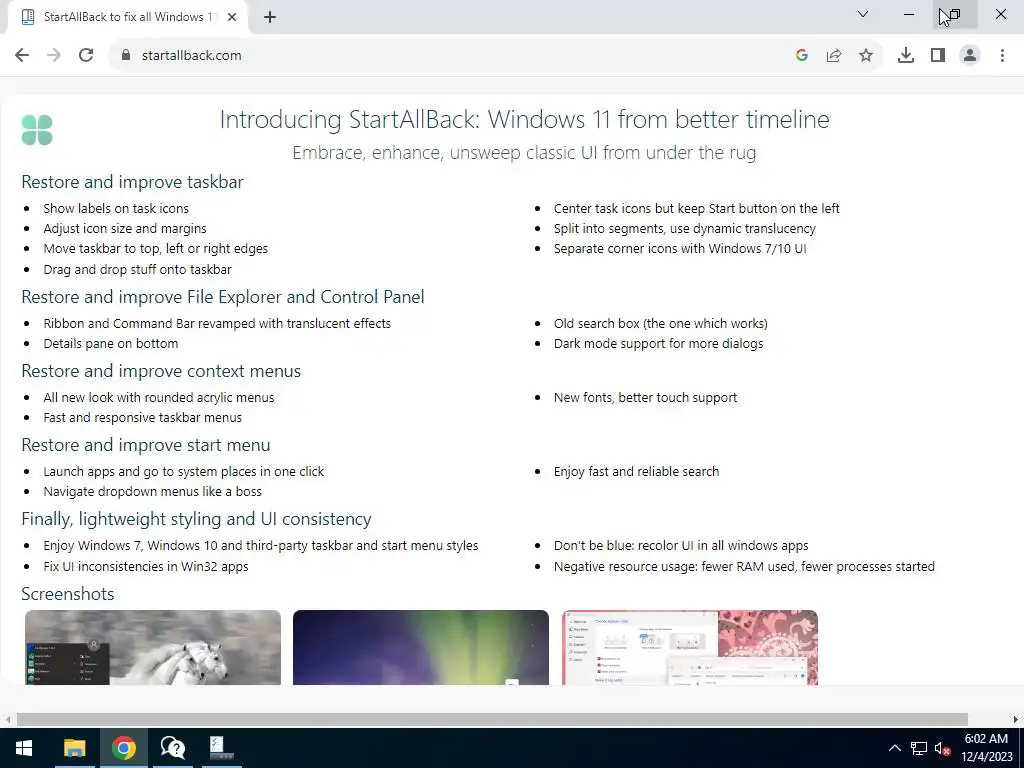Click the 'Screenshots' heading
Viewport: 1024px width, 768px height.
click(68, 594)
